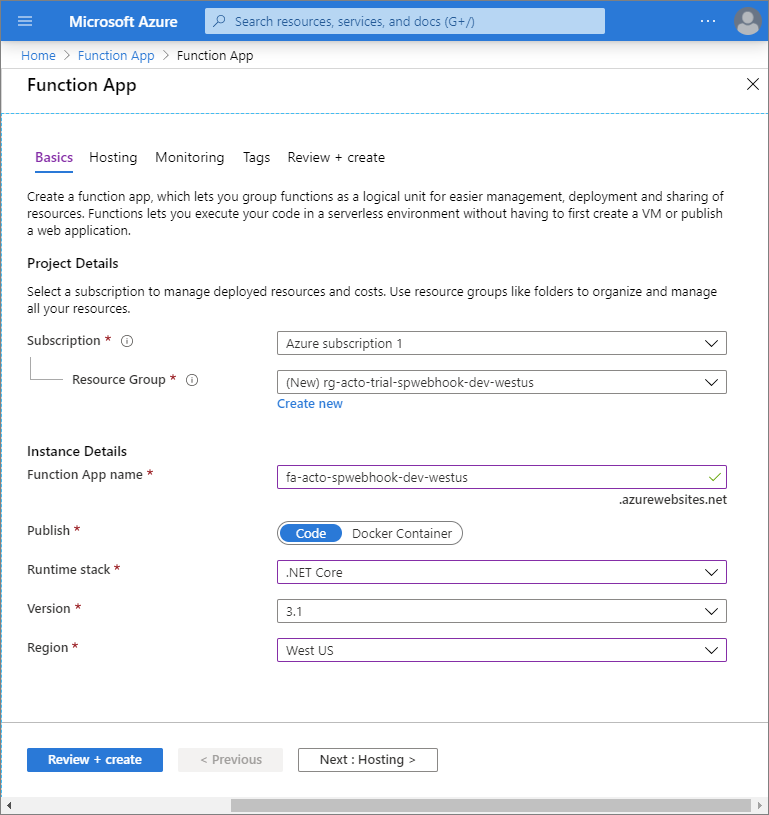Switch to the Tags tab
The image size is (769, 815).
point(256,157)
